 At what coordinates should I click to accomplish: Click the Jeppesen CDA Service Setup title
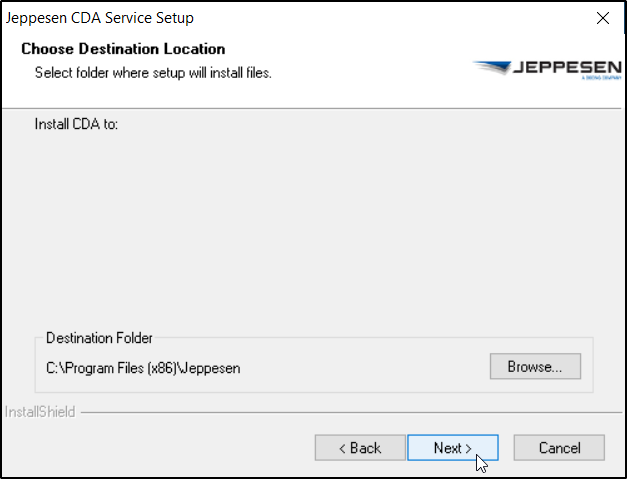tap(100, 18)
